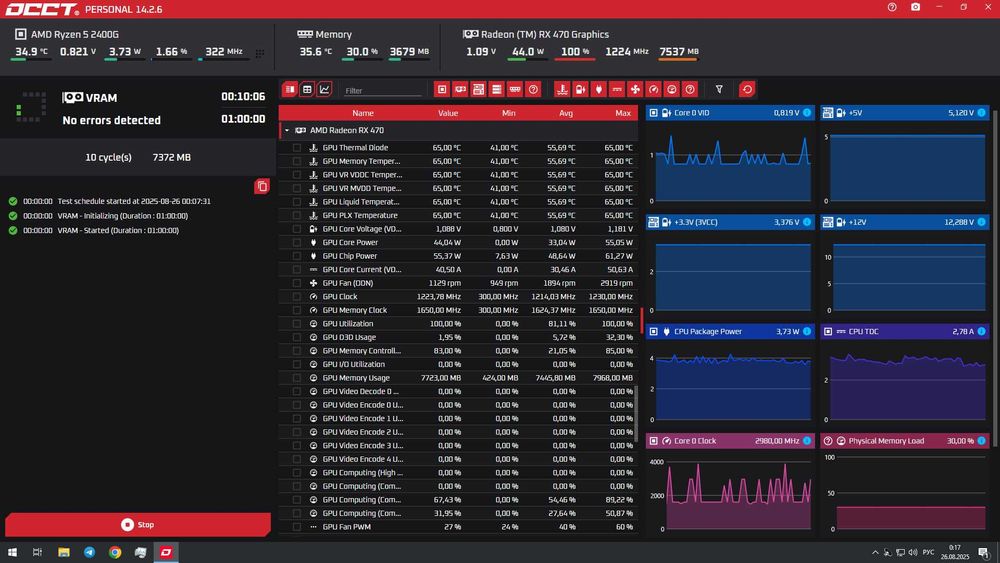Check the GPU Utilization row checkbox
Image resolution: width=1000 pixels, height=563 pixels.
pyautogui.click(x=297, y=324)
